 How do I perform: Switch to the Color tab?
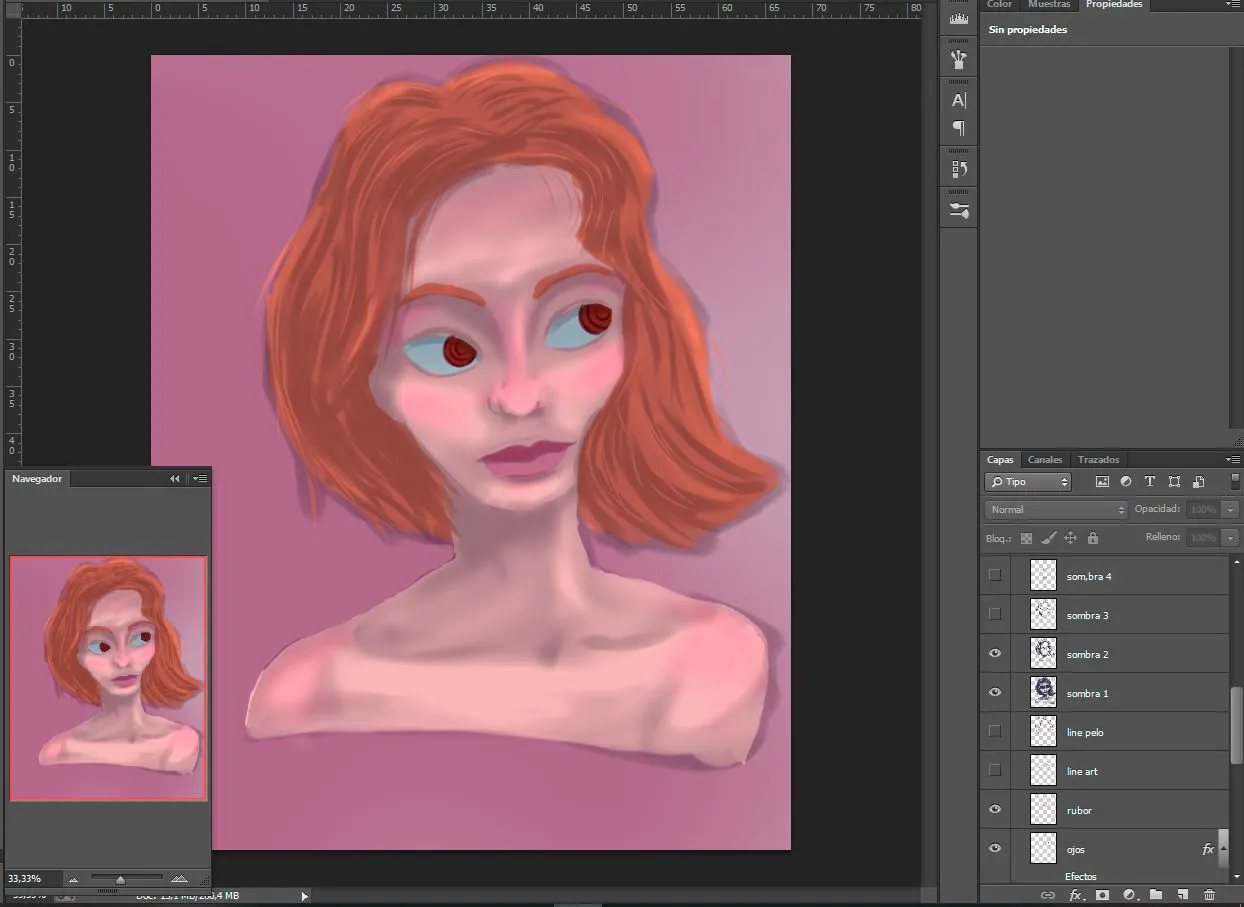coord(999,5)
